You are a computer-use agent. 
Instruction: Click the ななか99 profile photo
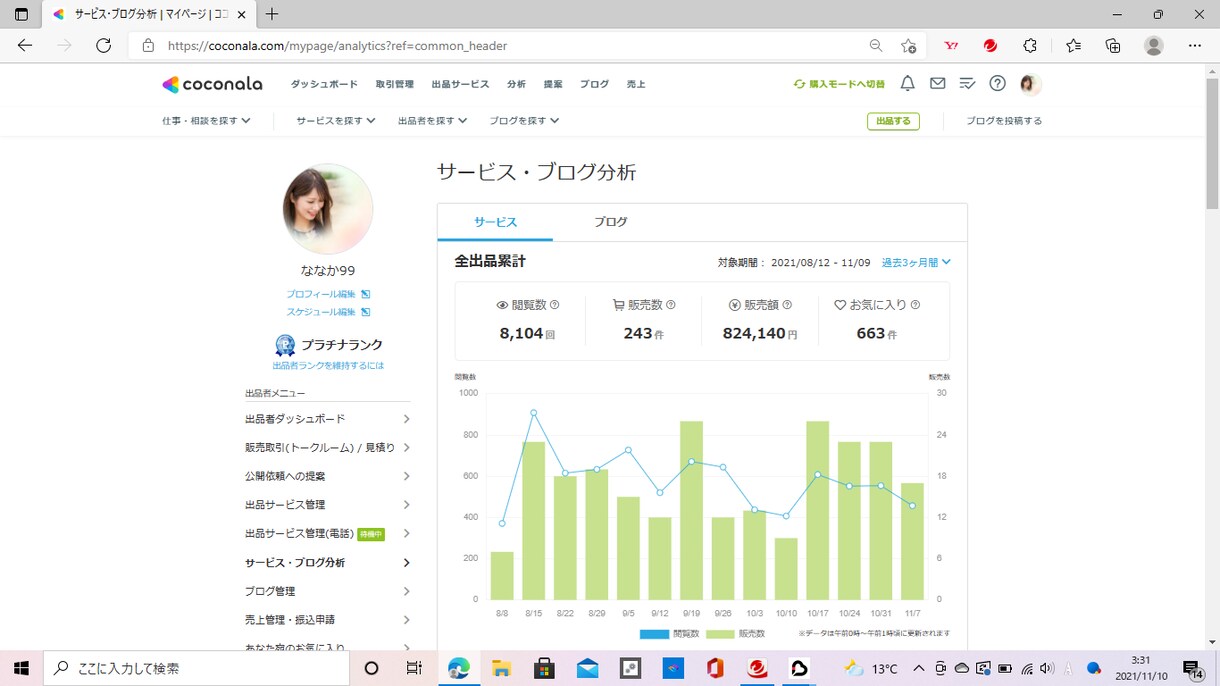[x=328, y=209]
